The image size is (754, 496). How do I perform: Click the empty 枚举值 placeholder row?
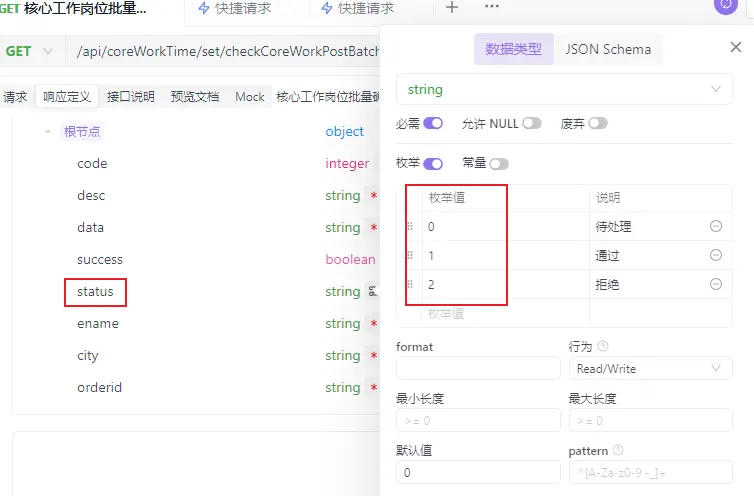(506, 314)
